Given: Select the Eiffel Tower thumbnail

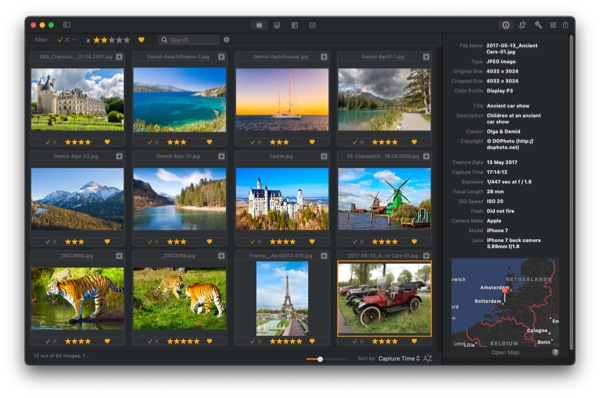Looking at the screenshot, I should tap(282, 298).
